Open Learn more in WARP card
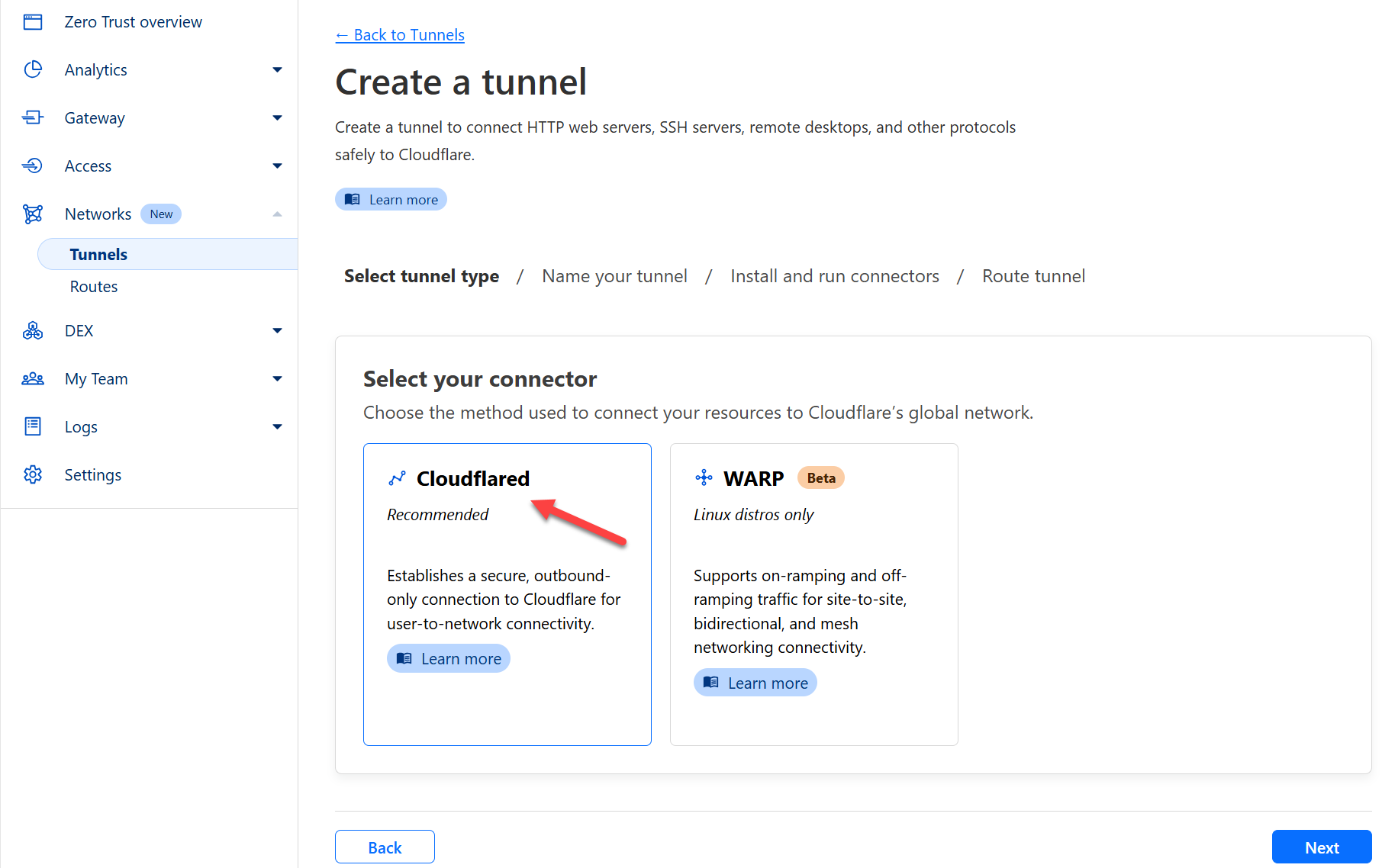Image resolution: width=1382 pixels, height=868 pixels. (x=755, y=683)
